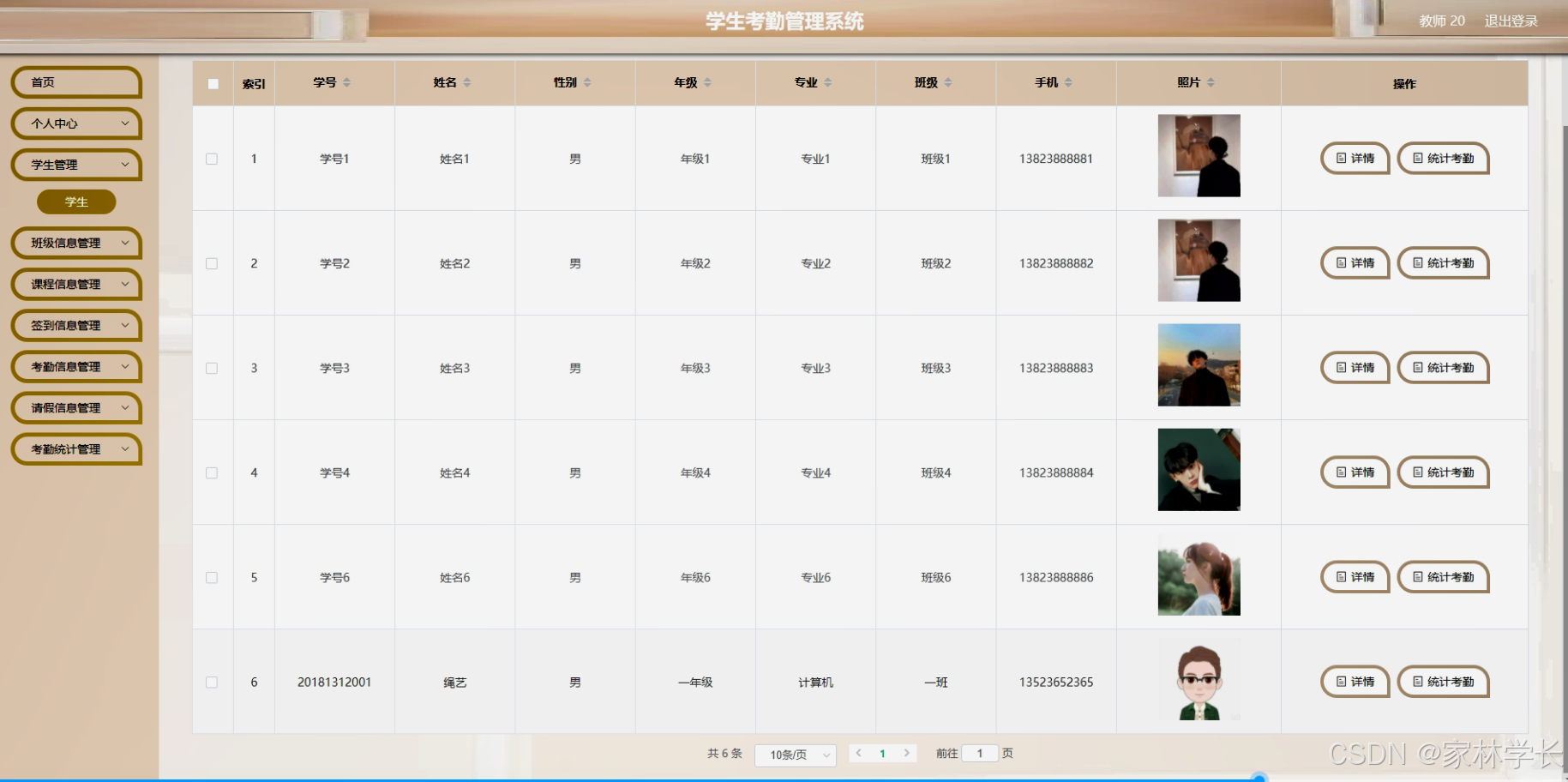Click the page number input next to 前往
1568x782 pixels.
tap(980, 753)
